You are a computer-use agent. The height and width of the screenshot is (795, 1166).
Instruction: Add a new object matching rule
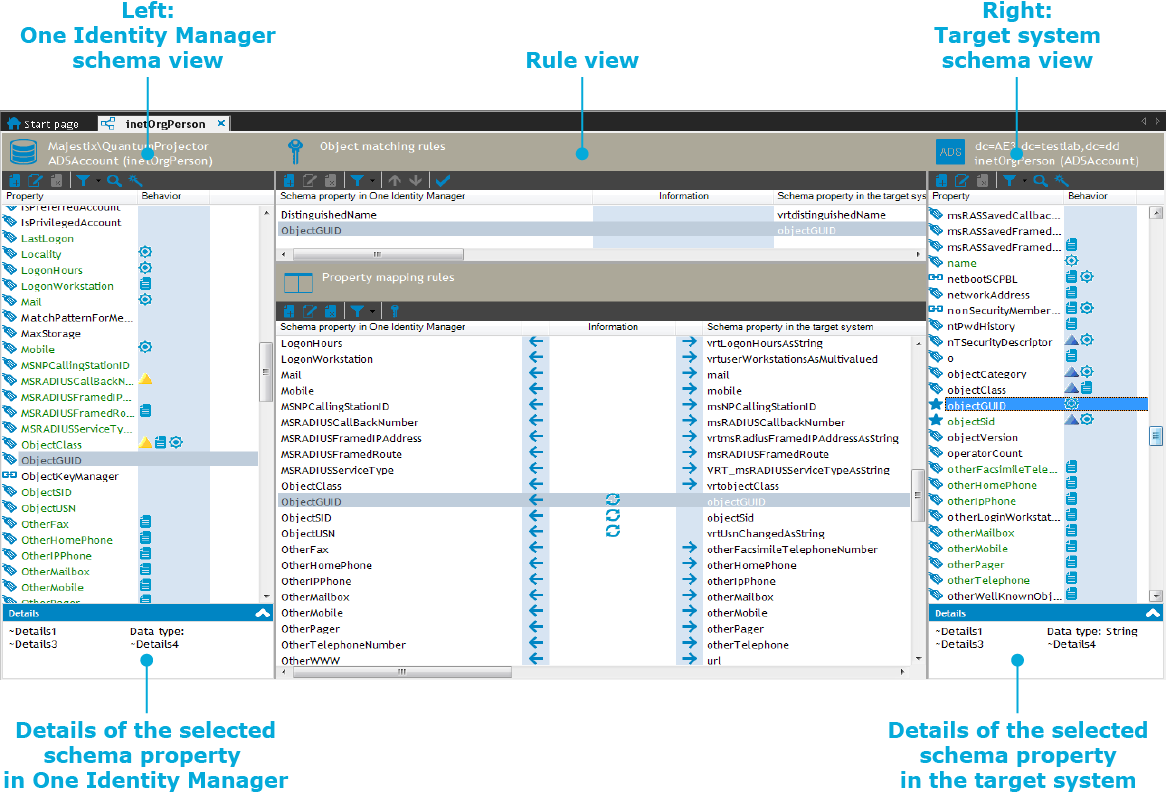[x=289, y=181]
